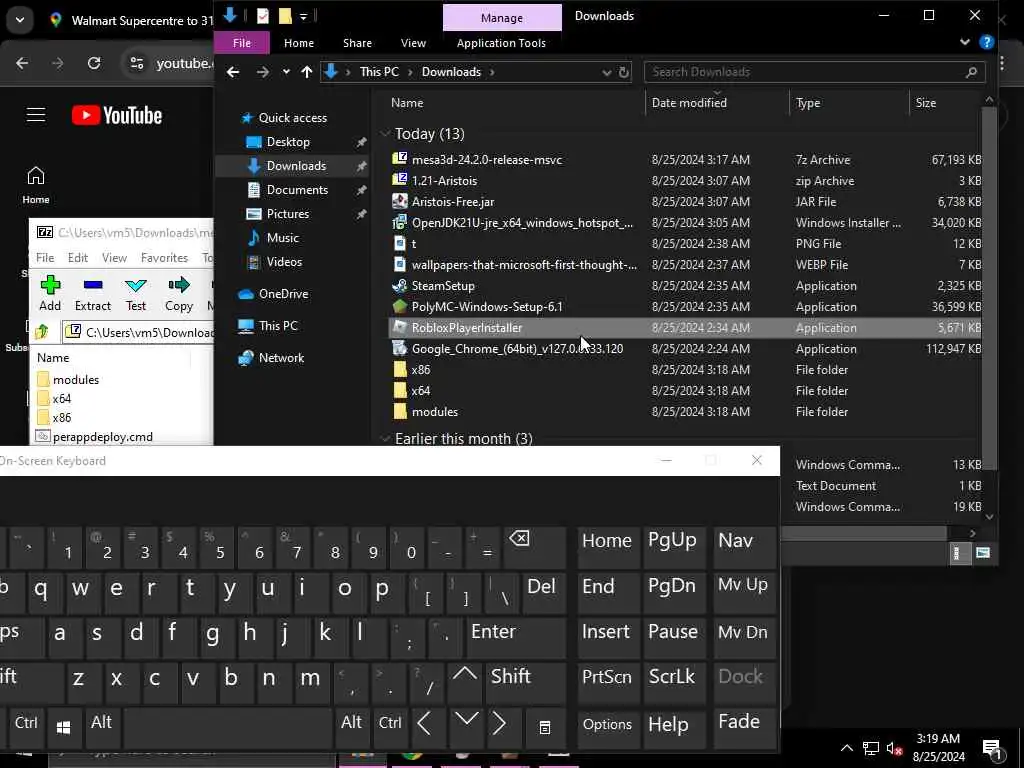Open Explorer Help question mark icon
Screen dimensions: 1024x768
pyautogui.click(x=987, y=42)
